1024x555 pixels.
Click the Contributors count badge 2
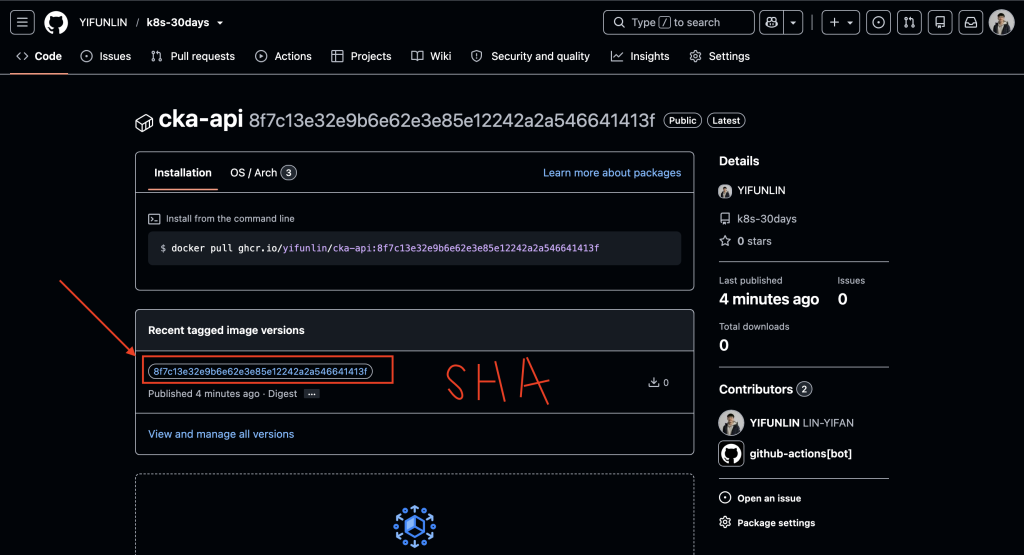(x=805, y=389)
